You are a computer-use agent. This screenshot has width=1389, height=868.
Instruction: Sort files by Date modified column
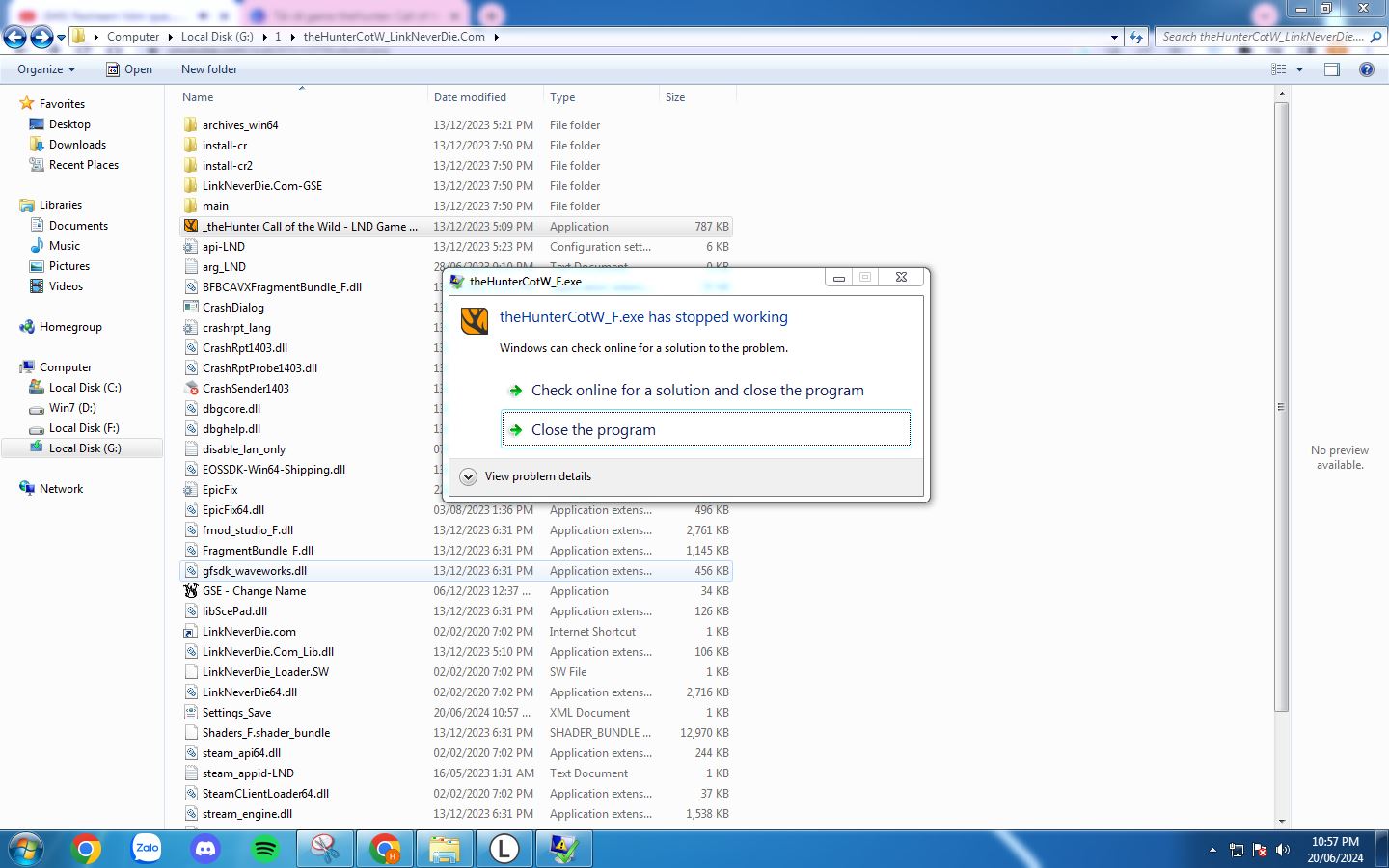click(470, 97)
